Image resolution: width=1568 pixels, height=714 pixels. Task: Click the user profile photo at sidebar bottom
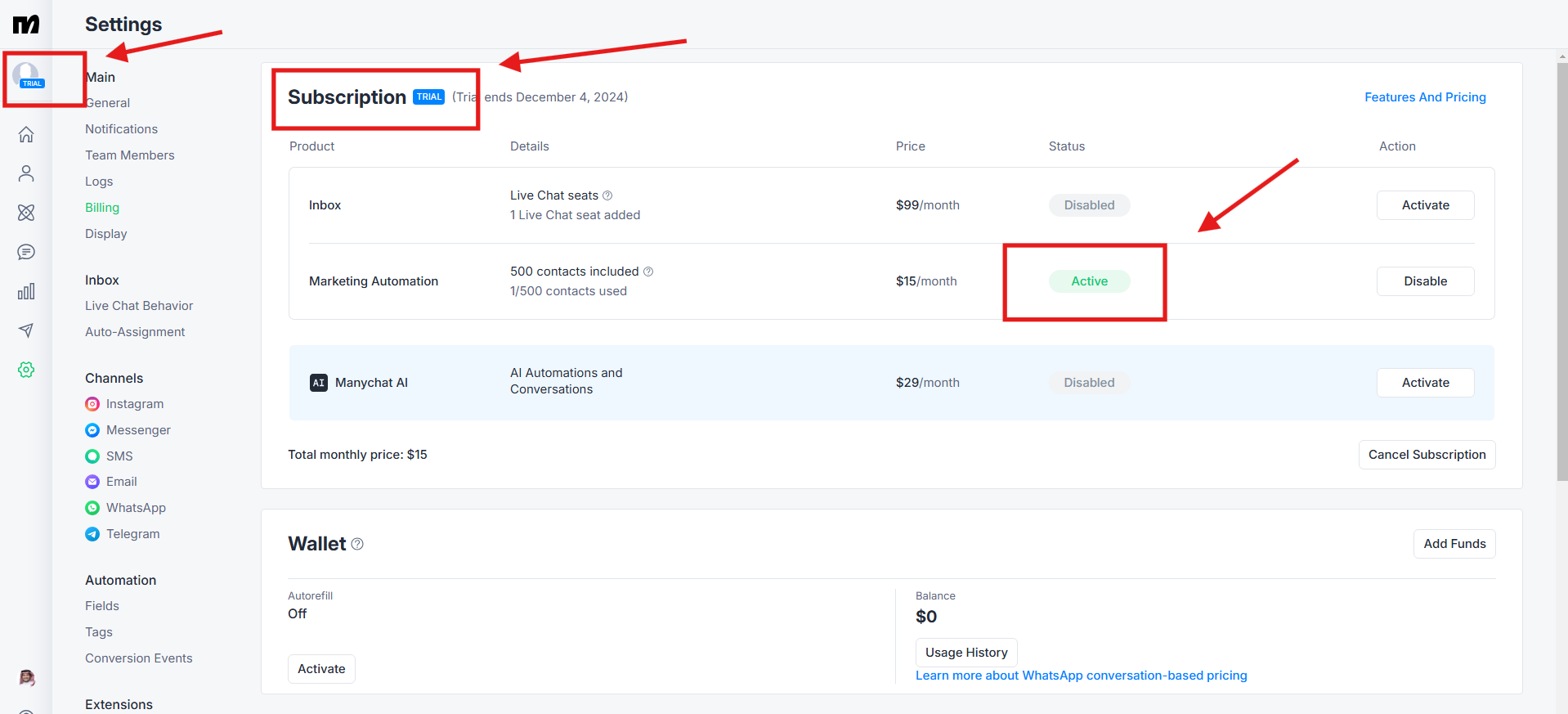[26, 677]
